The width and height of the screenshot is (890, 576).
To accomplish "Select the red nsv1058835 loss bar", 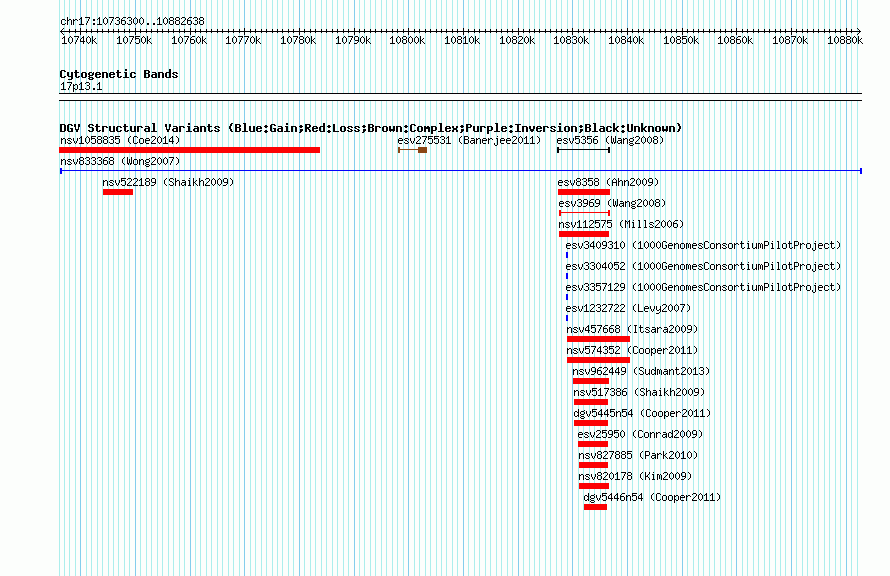I will click(x=190, y=150).
